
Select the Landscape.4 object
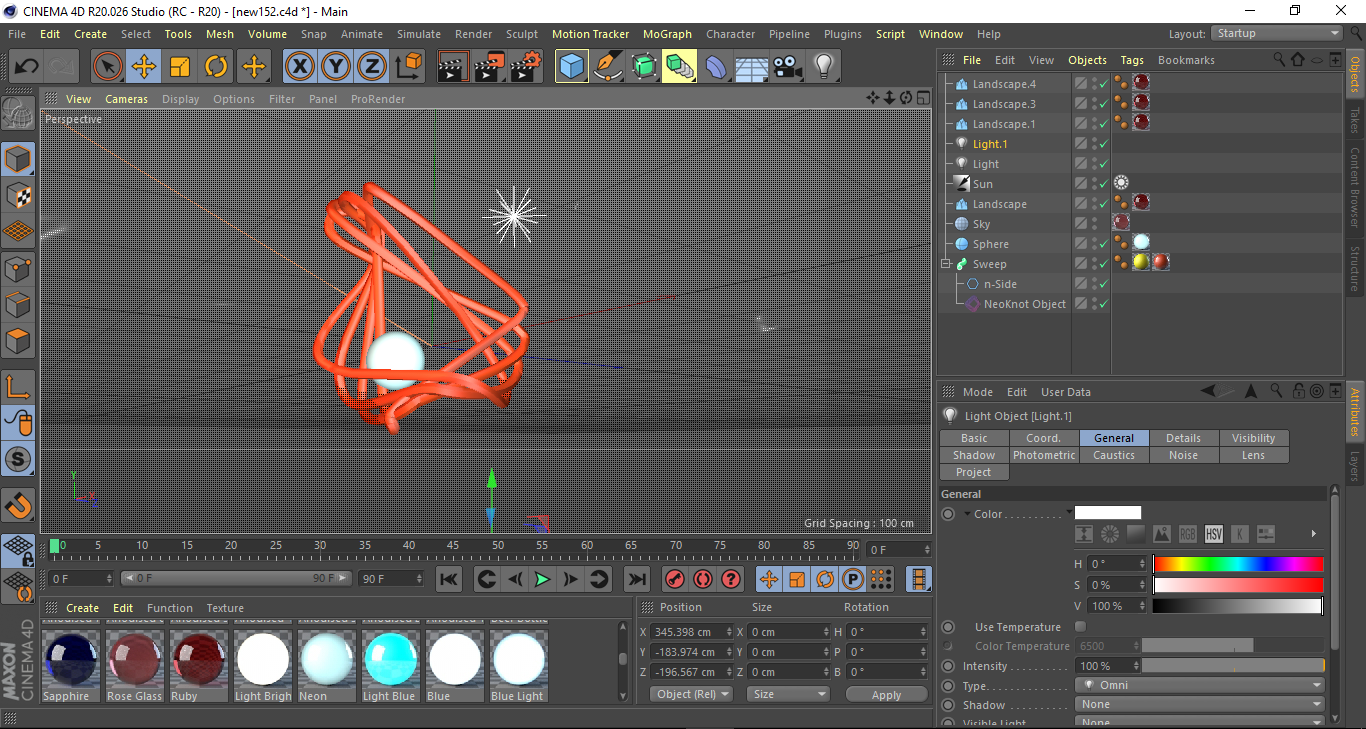1003,84
